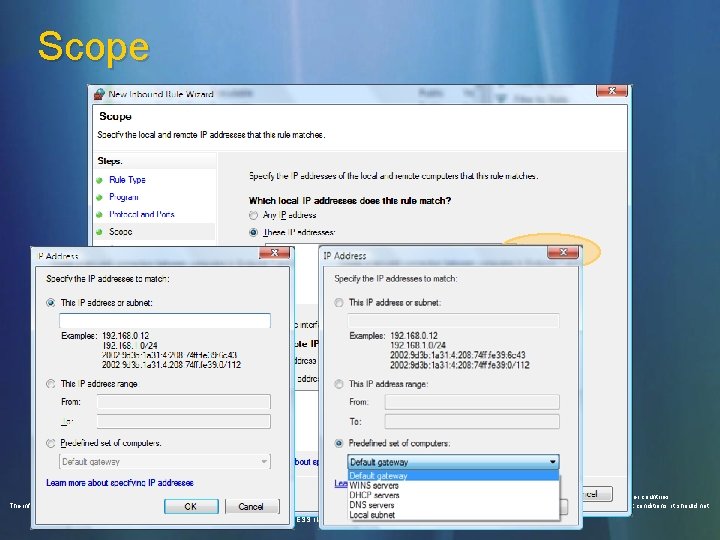Click the IP address or subnet field in left dialog
The height and width of the screenshot is (540, 720).
coord(165,321)
